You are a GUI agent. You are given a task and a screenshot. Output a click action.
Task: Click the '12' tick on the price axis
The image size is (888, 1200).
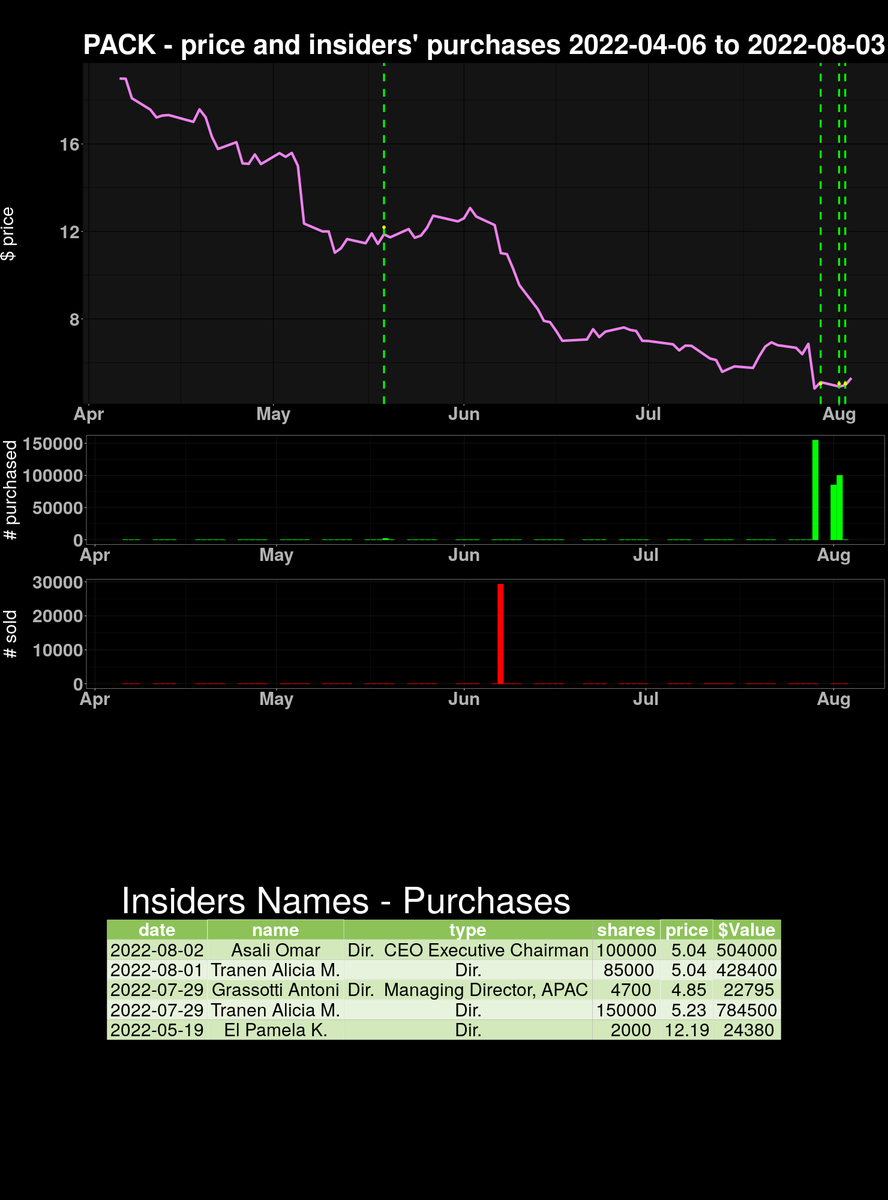pos(69,232)
